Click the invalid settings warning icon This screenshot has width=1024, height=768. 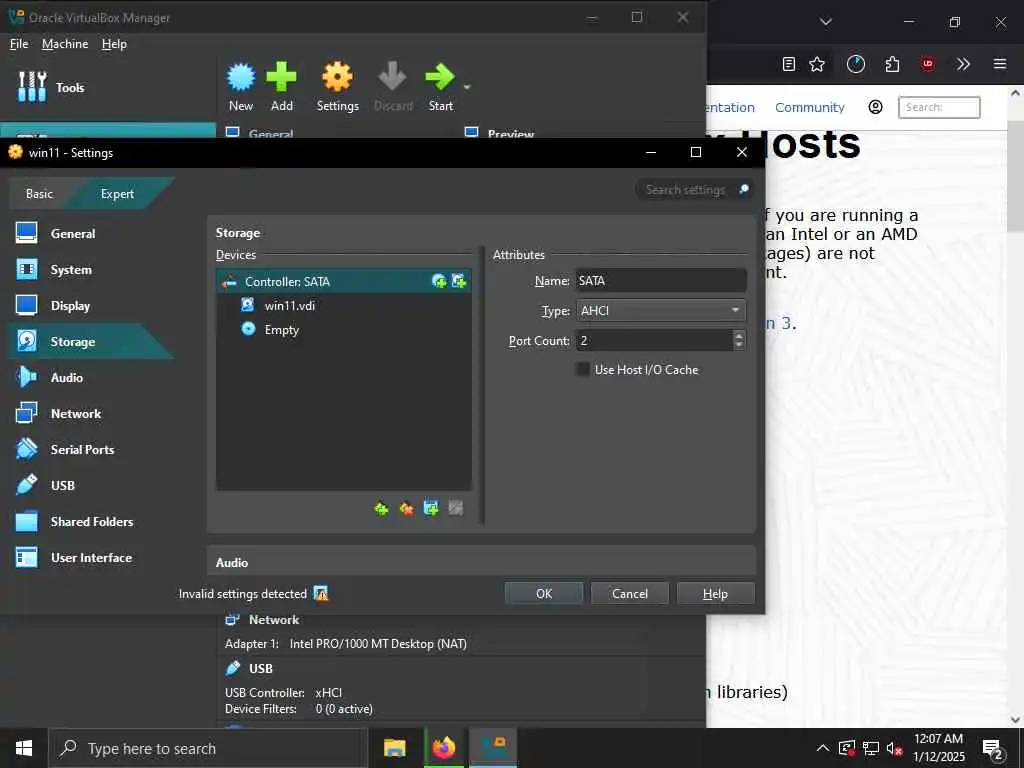click(x=321, y=594)
